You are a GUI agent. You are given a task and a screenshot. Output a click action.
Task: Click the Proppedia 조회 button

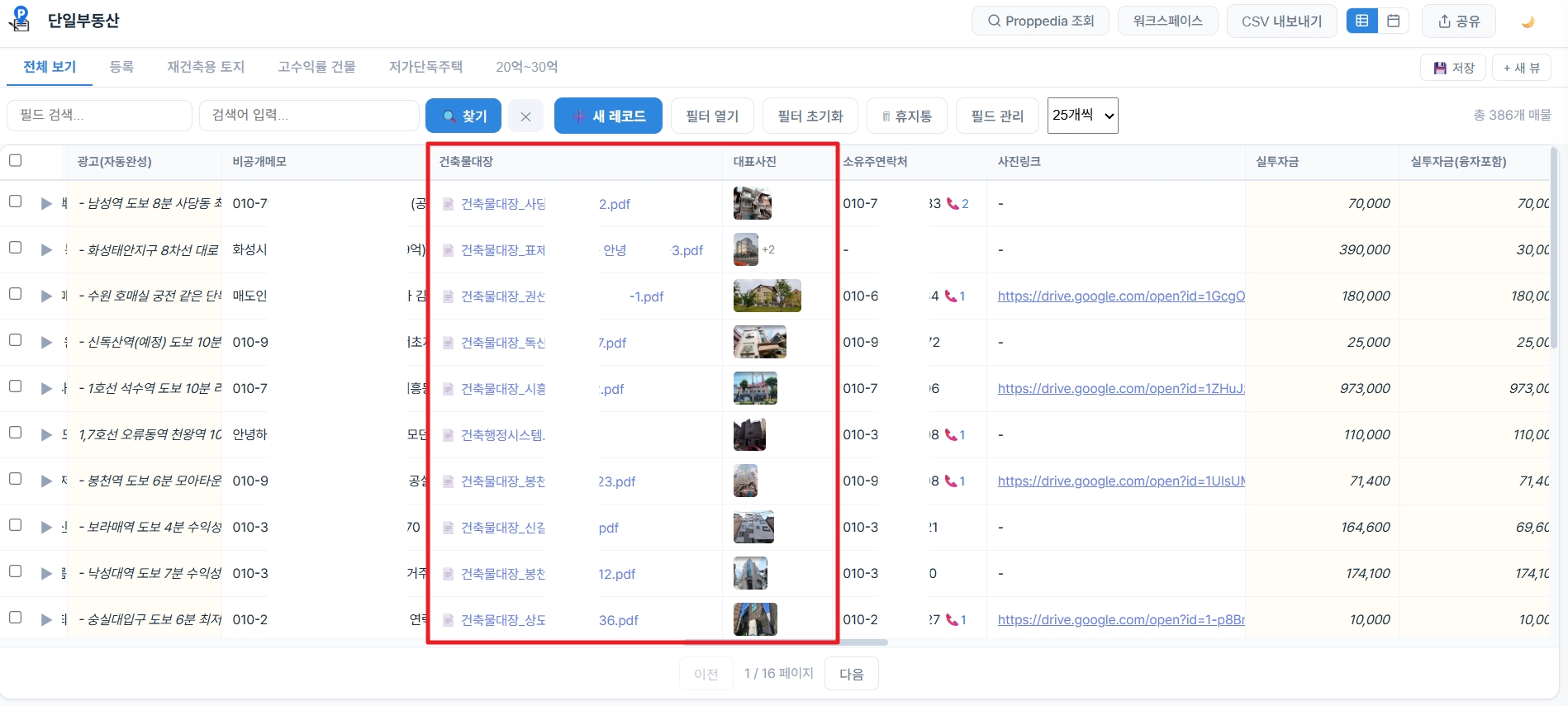click(1040, 21)
